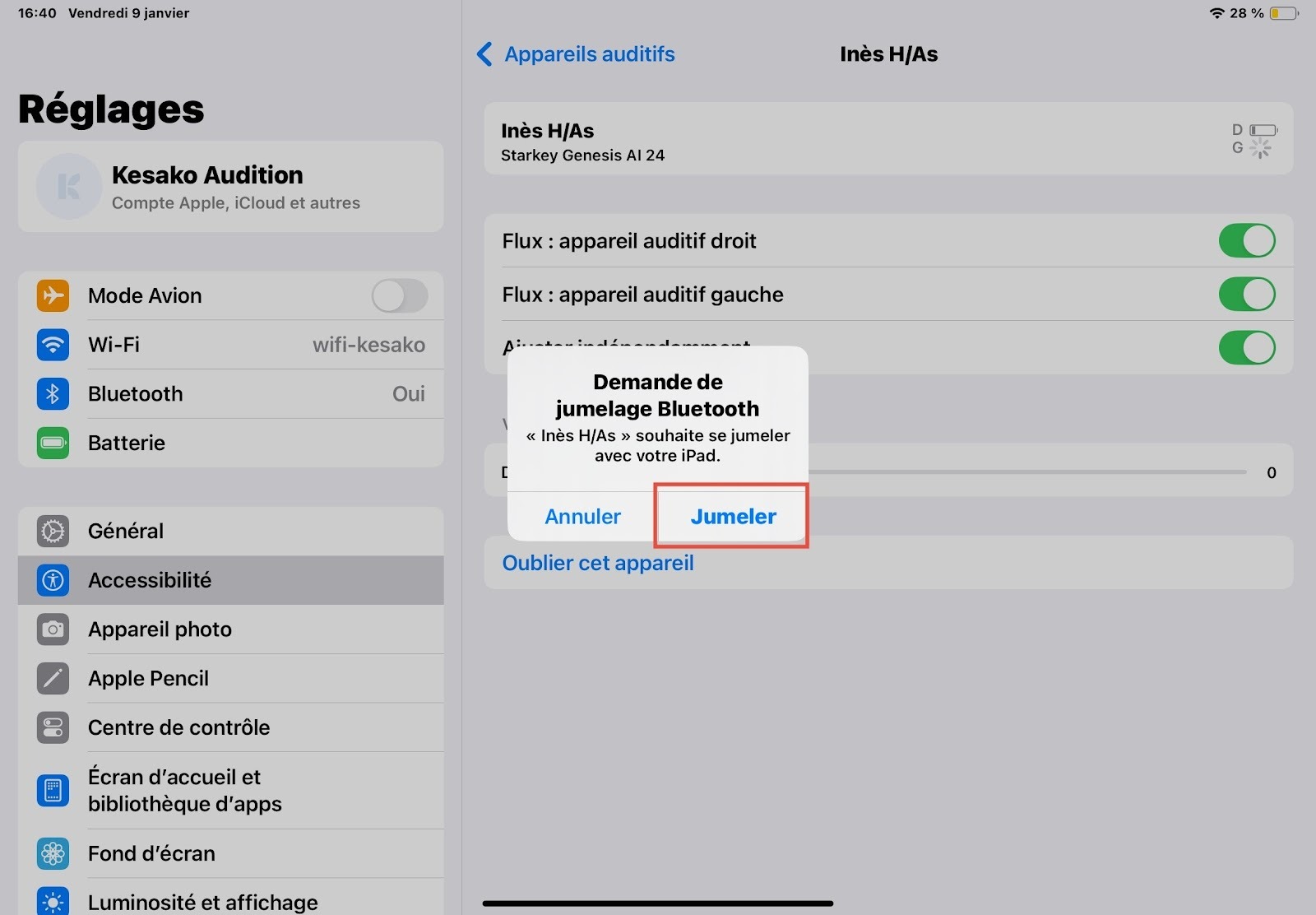The image size is (1316, 915).
Task: Tap the 'wifi-kesako' network name
Action: (368, 345)
